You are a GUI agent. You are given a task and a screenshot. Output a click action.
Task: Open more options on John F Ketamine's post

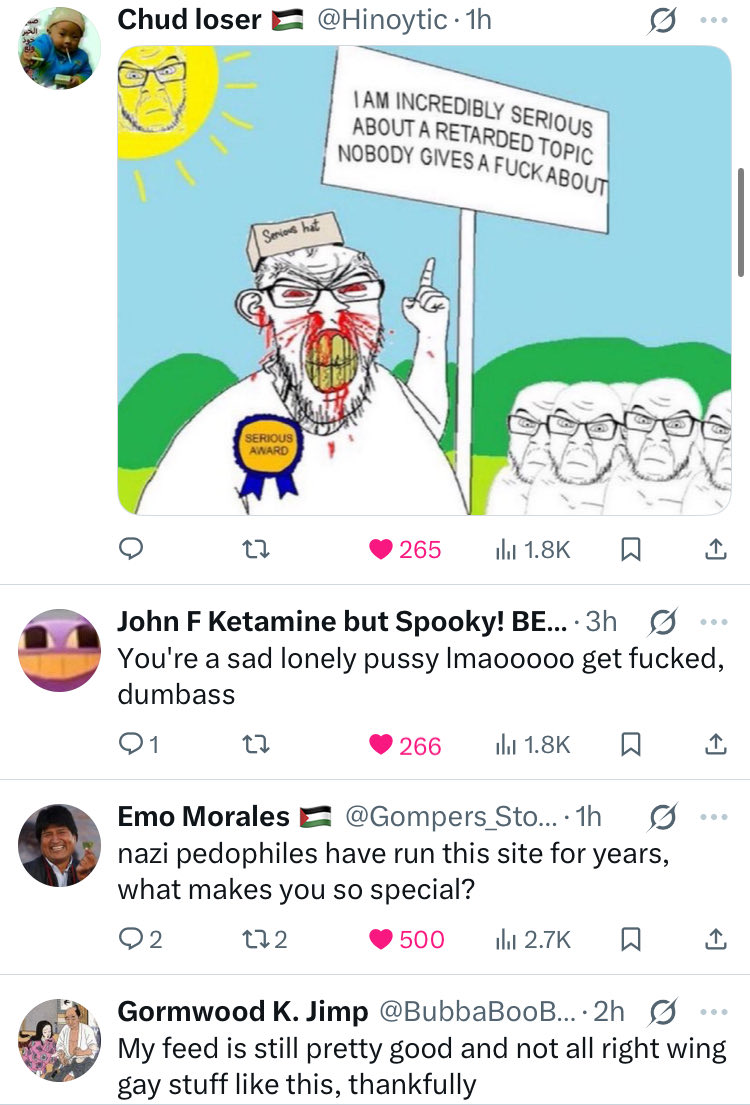(712, 621)
